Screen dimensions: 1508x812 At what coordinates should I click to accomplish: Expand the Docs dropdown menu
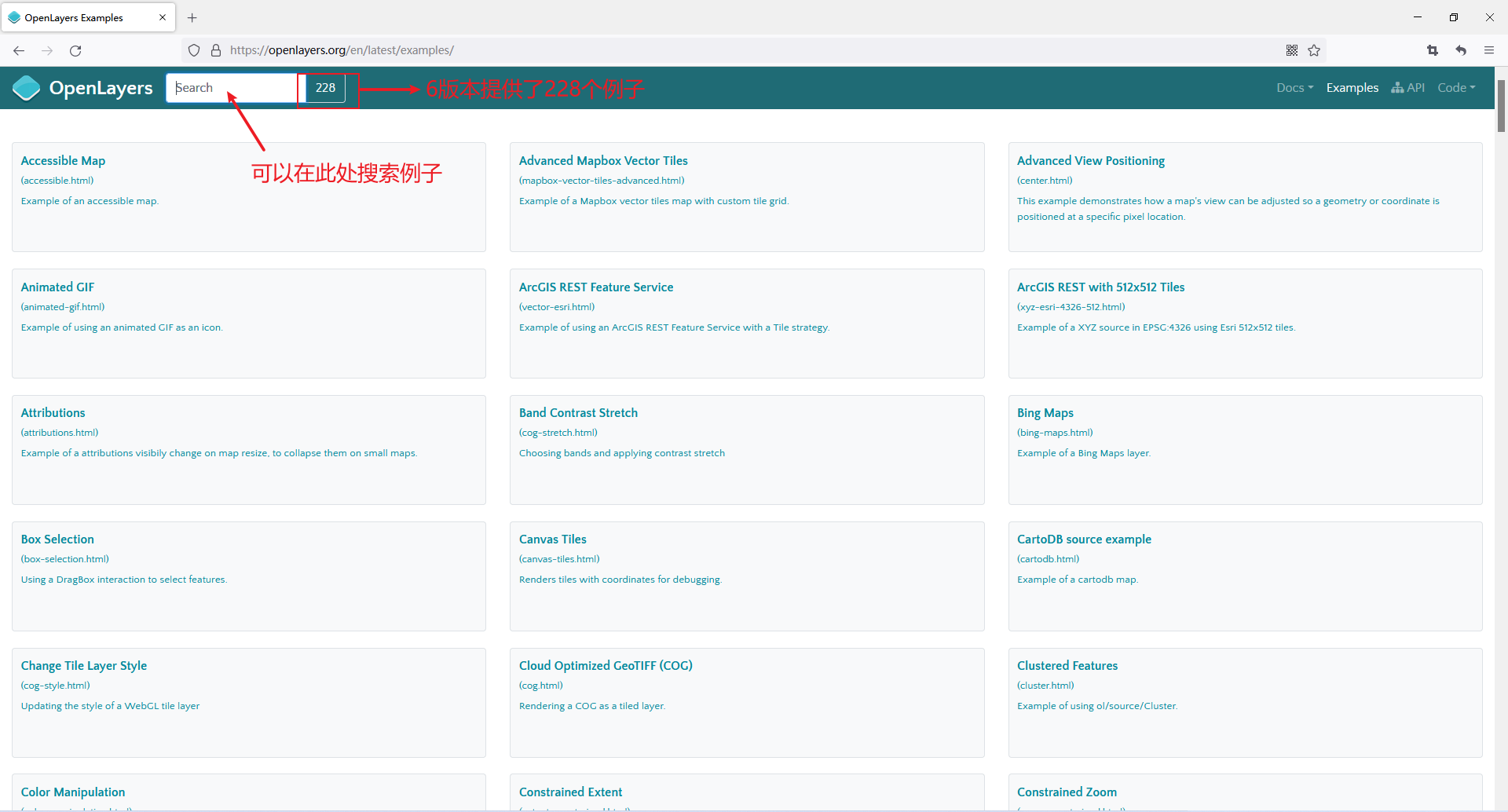coord(1294,88)
